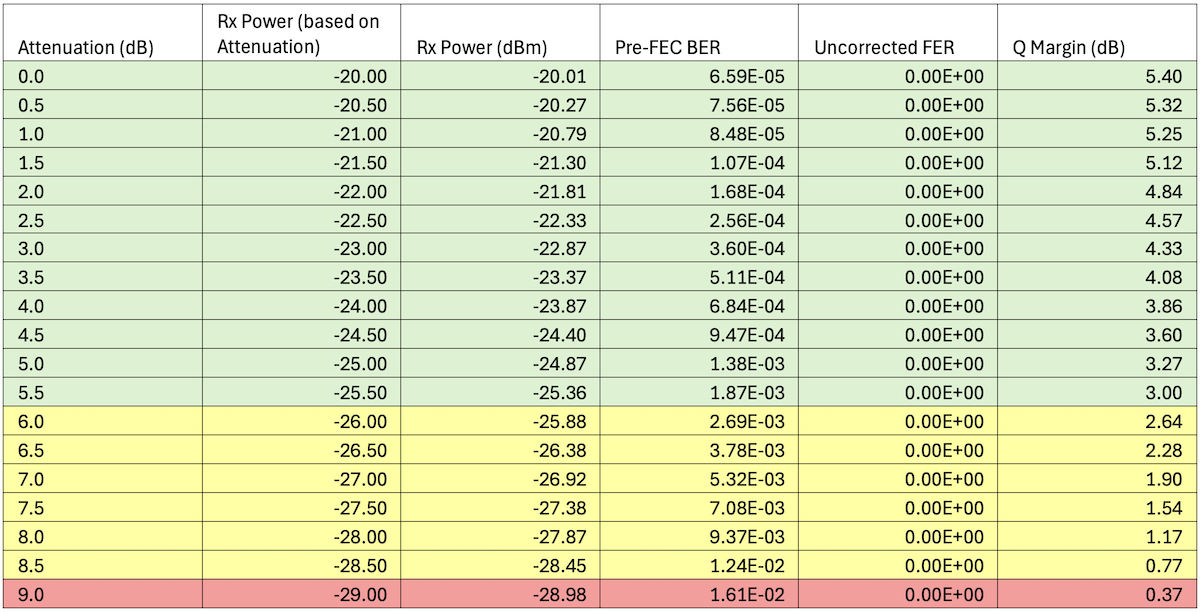Viewport: 1200px width, 612px height.
Task: Click Q Margin value 1.17
Action: pyautogui.click(x=1096, y=535)
